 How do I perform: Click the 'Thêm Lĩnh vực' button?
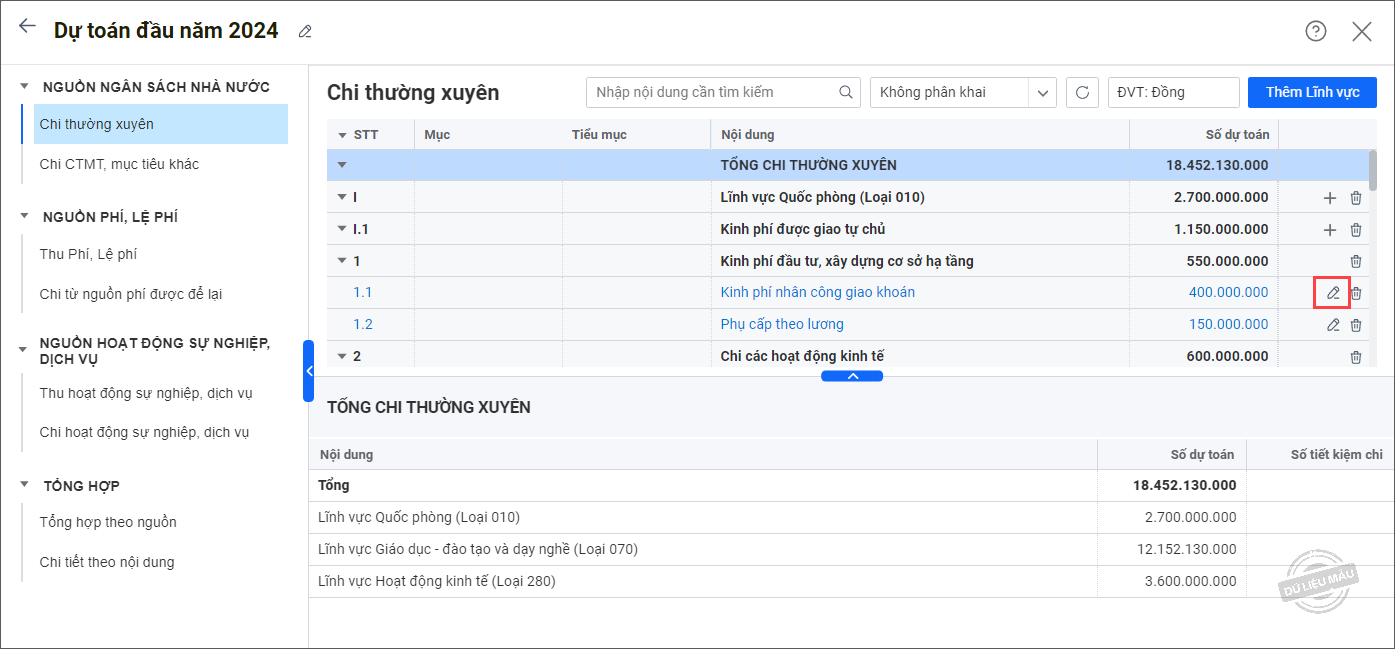[1312, 92]
